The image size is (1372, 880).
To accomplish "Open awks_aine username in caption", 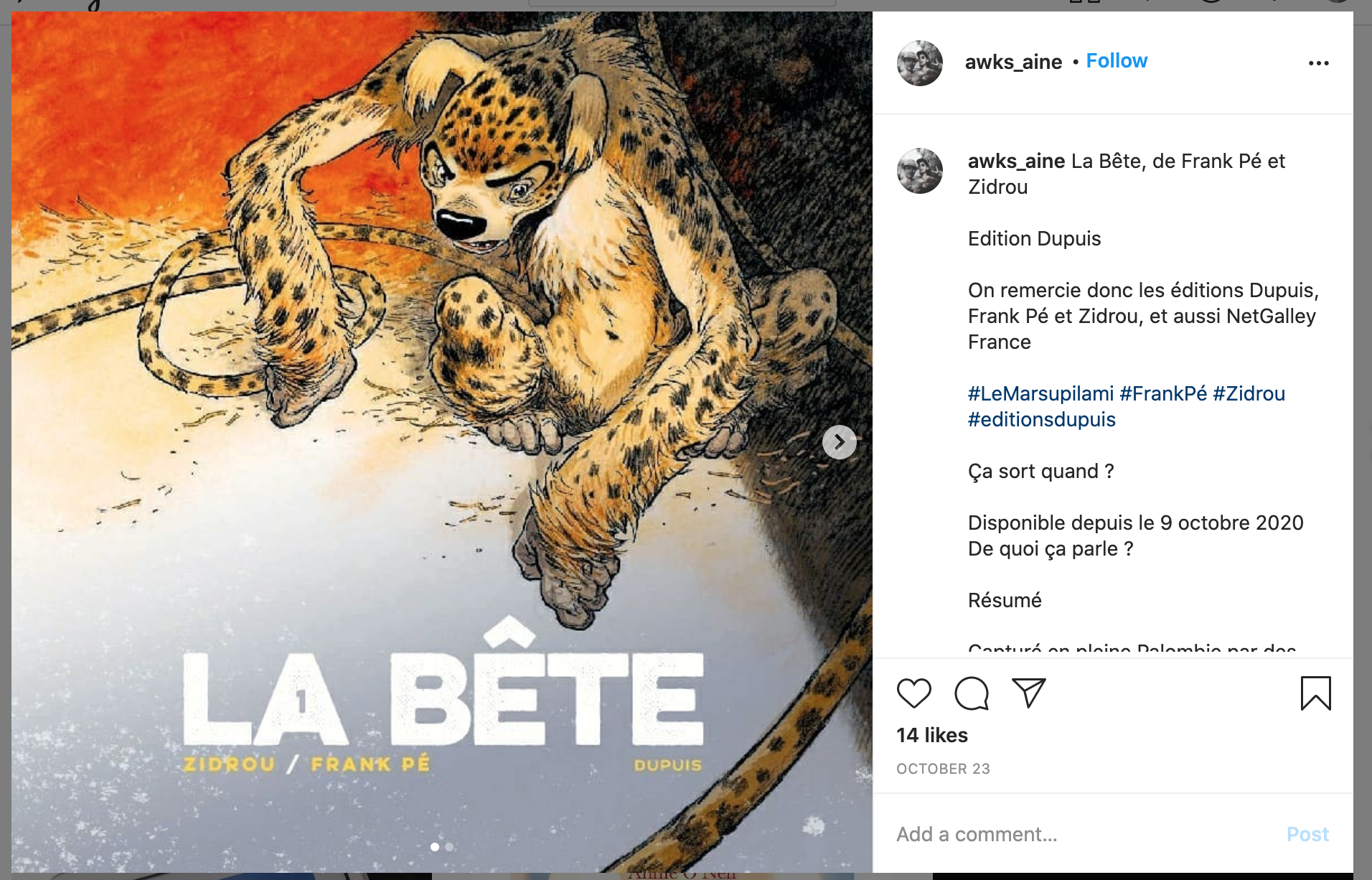I will (x=1016, y=162).
